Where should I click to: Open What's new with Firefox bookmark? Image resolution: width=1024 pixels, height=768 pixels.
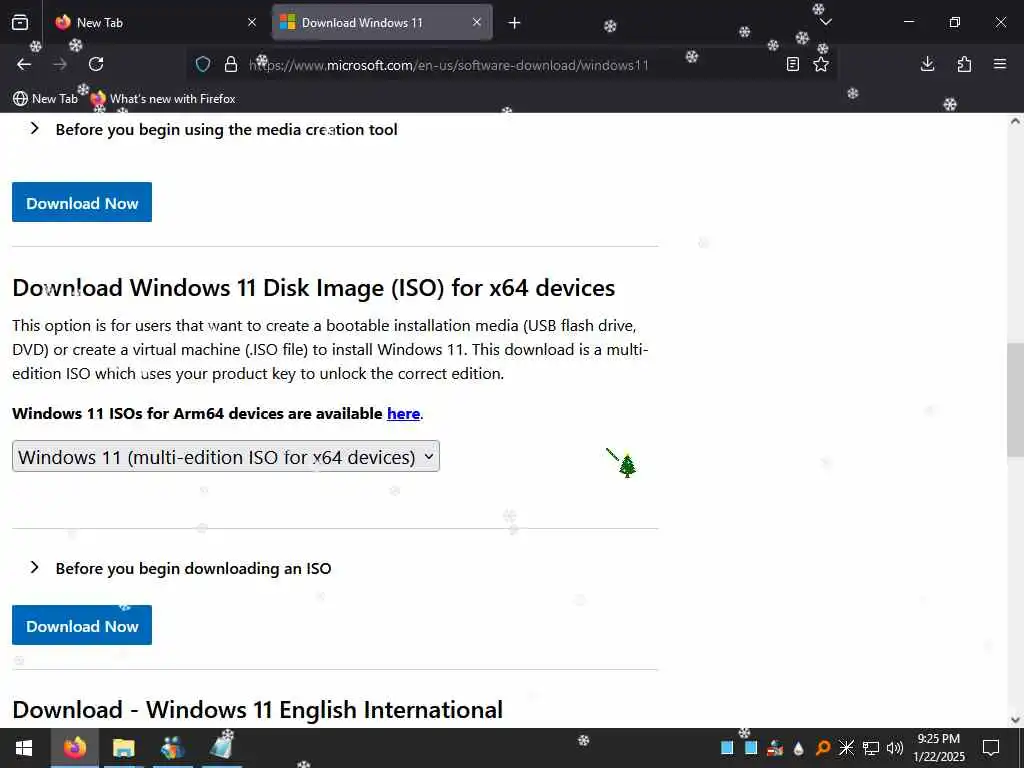click(x=163, y=99)
